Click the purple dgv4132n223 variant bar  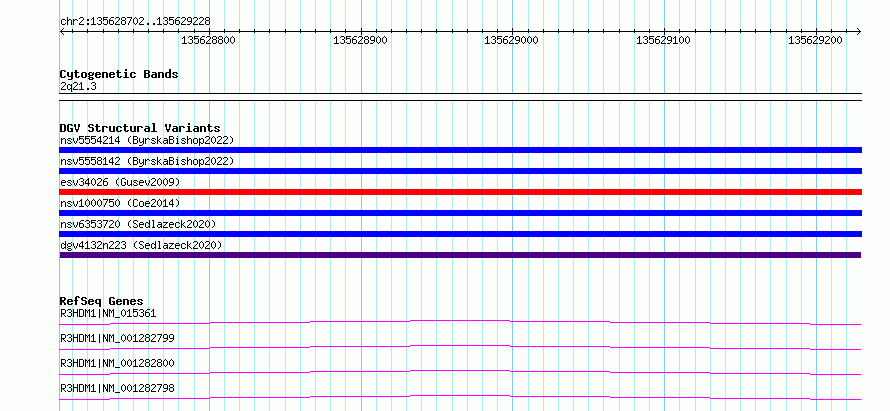[x=460, y=255]
